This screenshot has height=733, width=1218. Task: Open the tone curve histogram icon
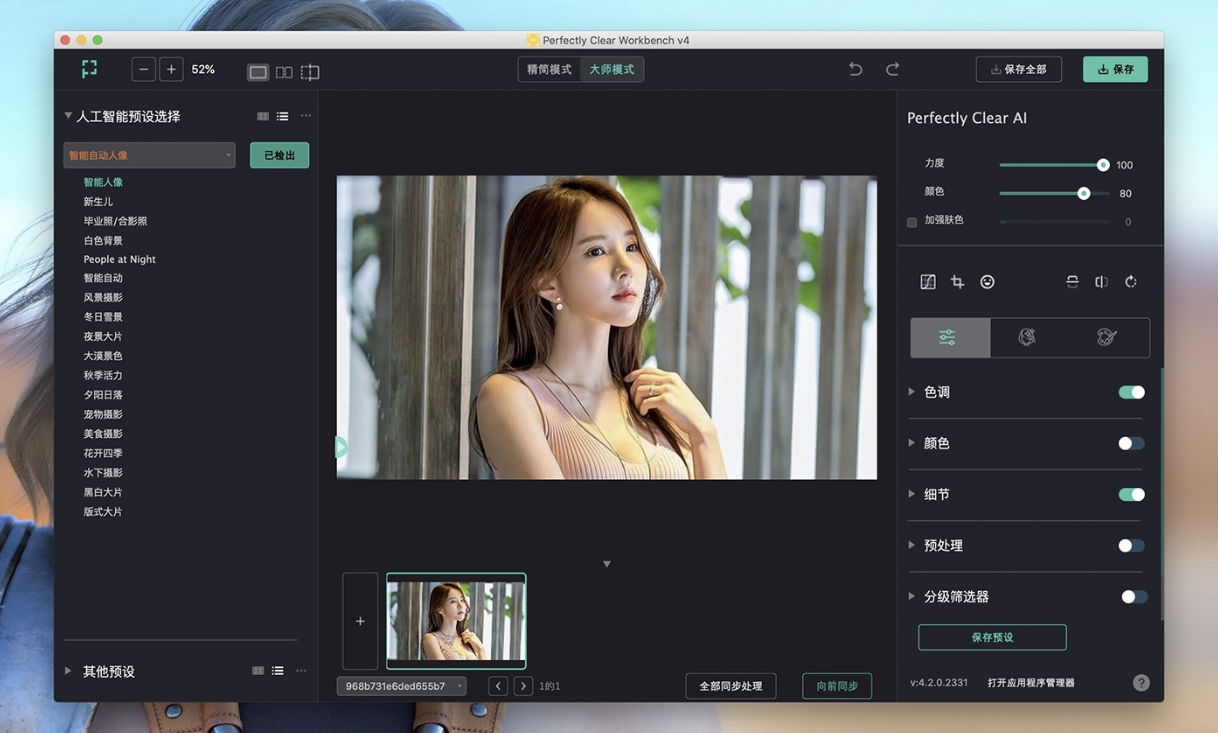pos(928,282)
